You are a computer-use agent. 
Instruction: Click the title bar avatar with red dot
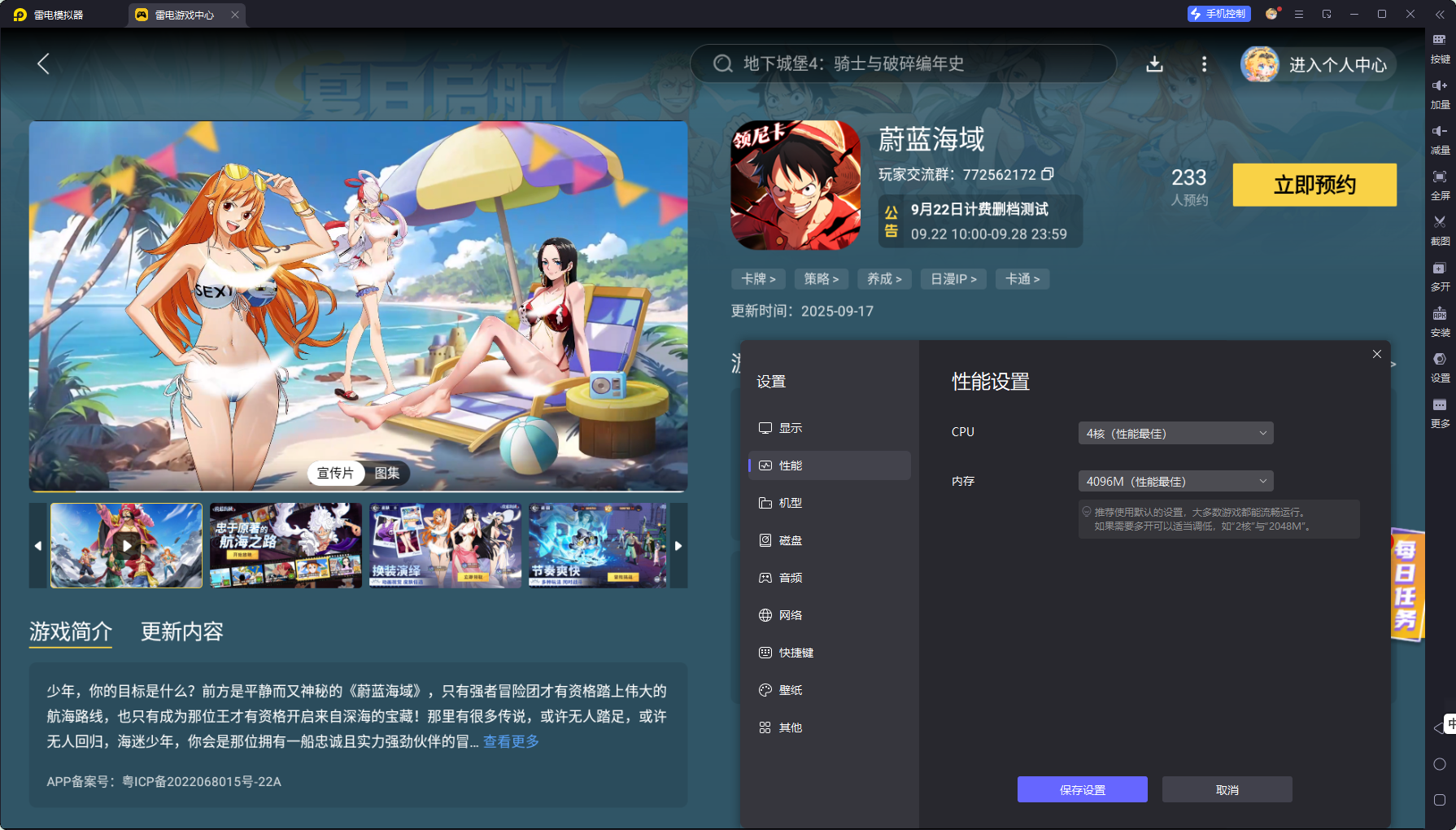pyautogui.click(x=1272, y=14)
